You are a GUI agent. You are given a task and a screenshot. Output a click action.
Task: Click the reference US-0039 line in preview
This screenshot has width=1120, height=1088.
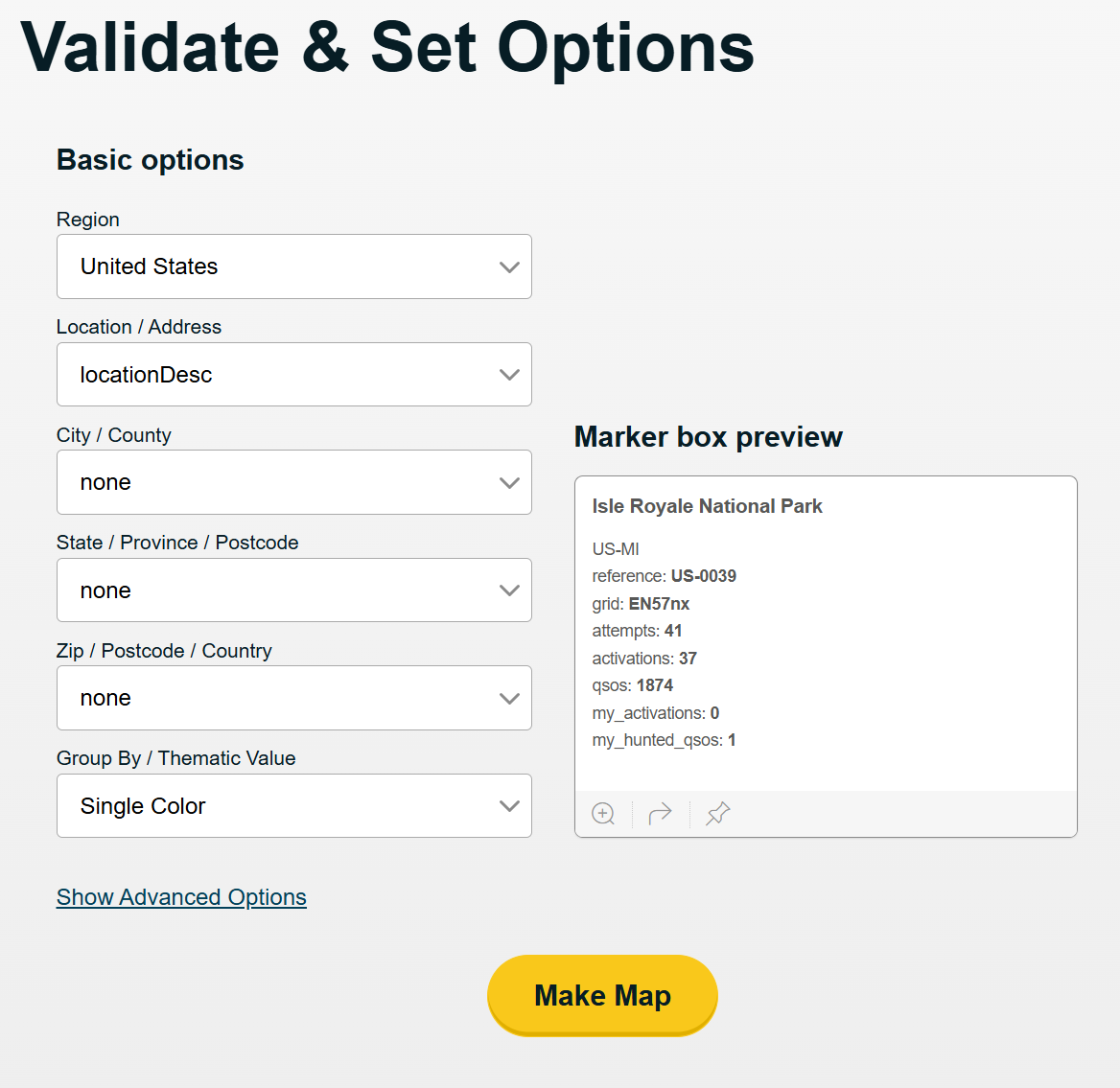tap(664, 576)
